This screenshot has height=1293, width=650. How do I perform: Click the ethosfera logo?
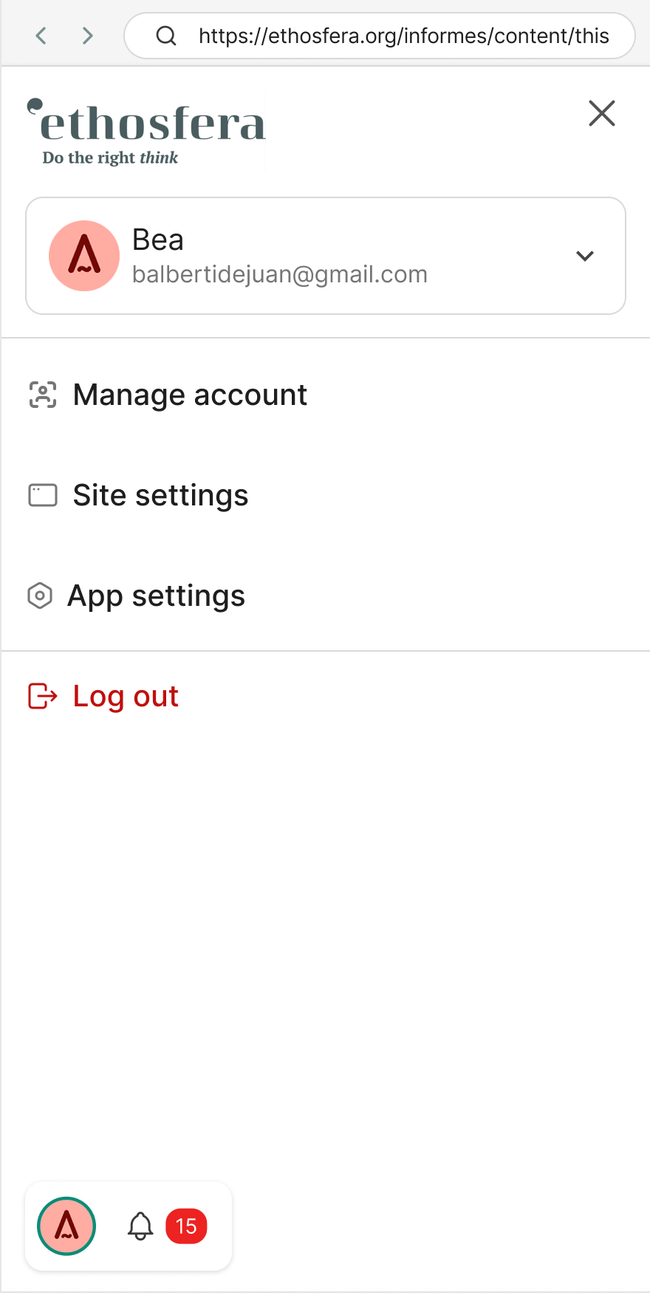tap(146, 131)
